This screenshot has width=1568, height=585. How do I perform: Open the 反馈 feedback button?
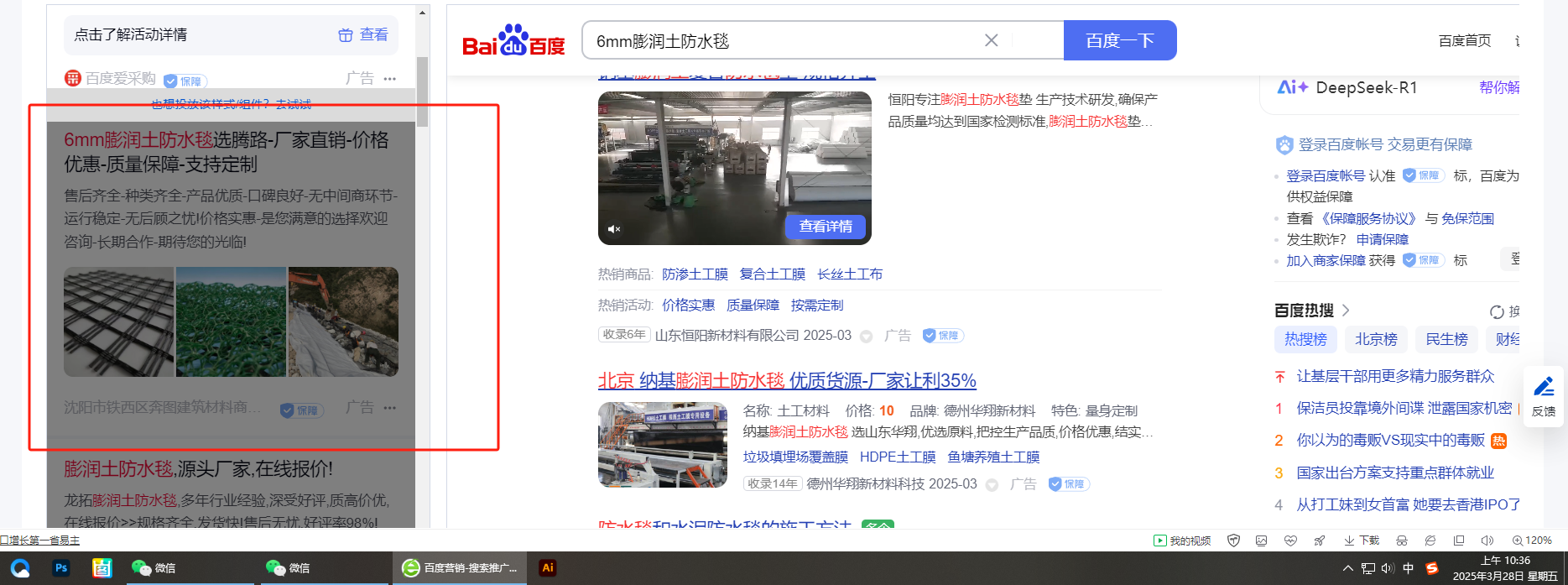coord(1544,396)
